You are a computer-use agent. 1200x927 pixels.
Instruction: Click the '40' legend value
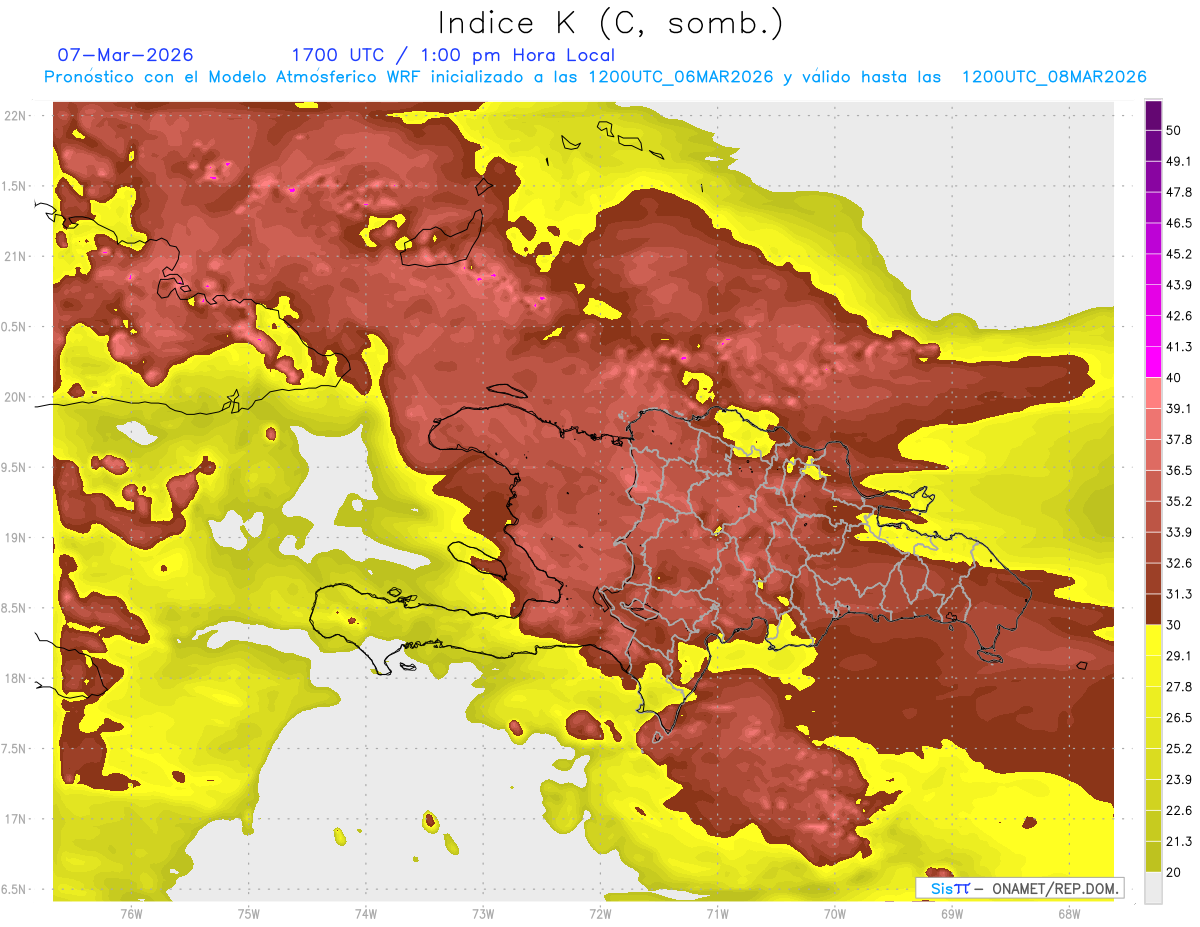(1174, 378)
